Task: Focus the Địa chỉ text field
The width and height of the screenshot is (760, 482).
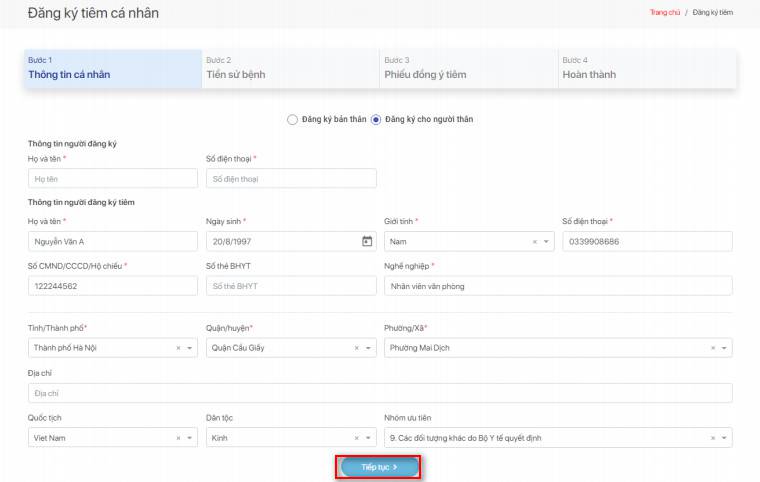Action: [380, 393]
